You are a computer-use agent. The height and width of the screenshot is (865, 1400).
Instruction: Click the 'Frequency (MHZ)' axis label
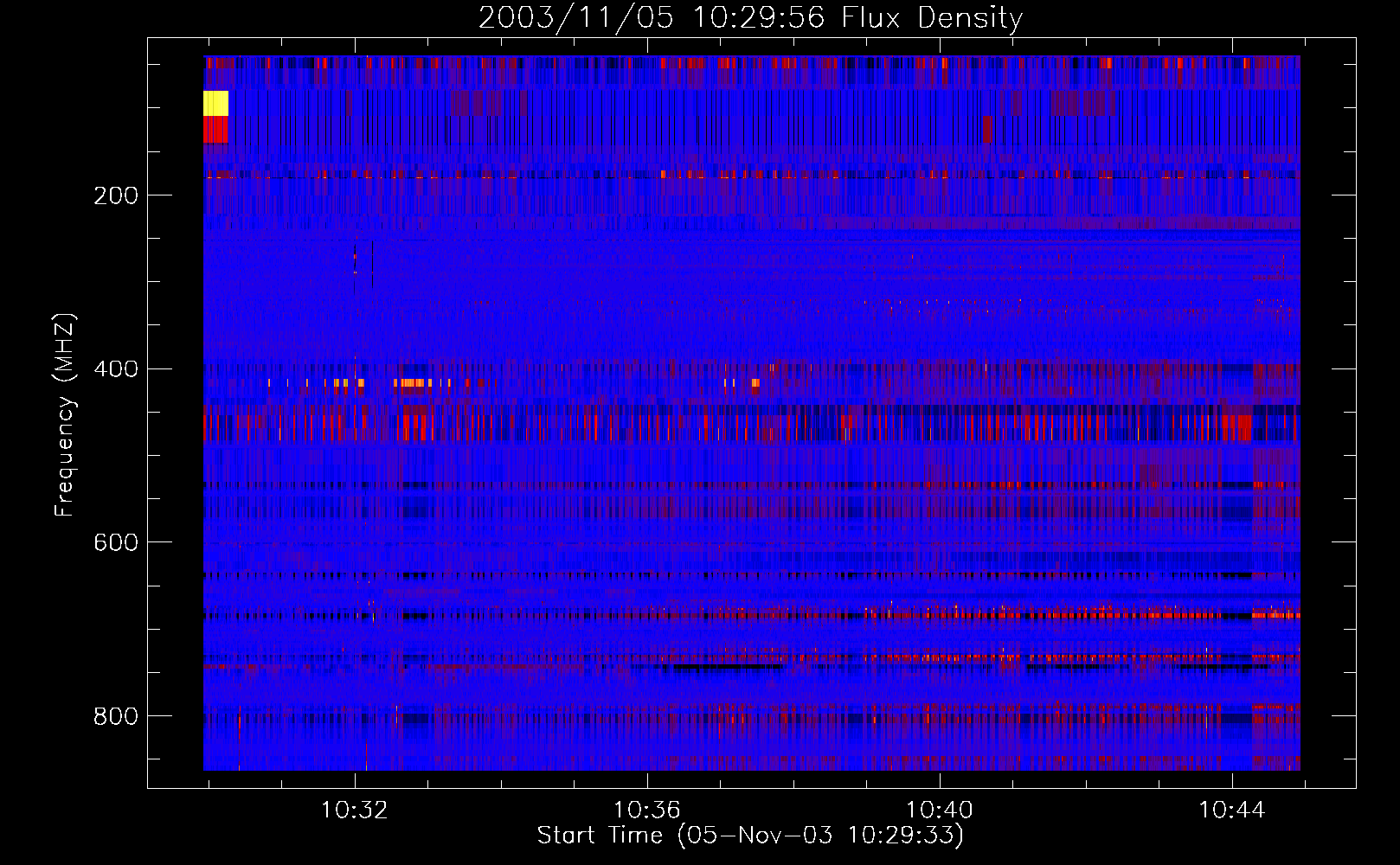64,414
